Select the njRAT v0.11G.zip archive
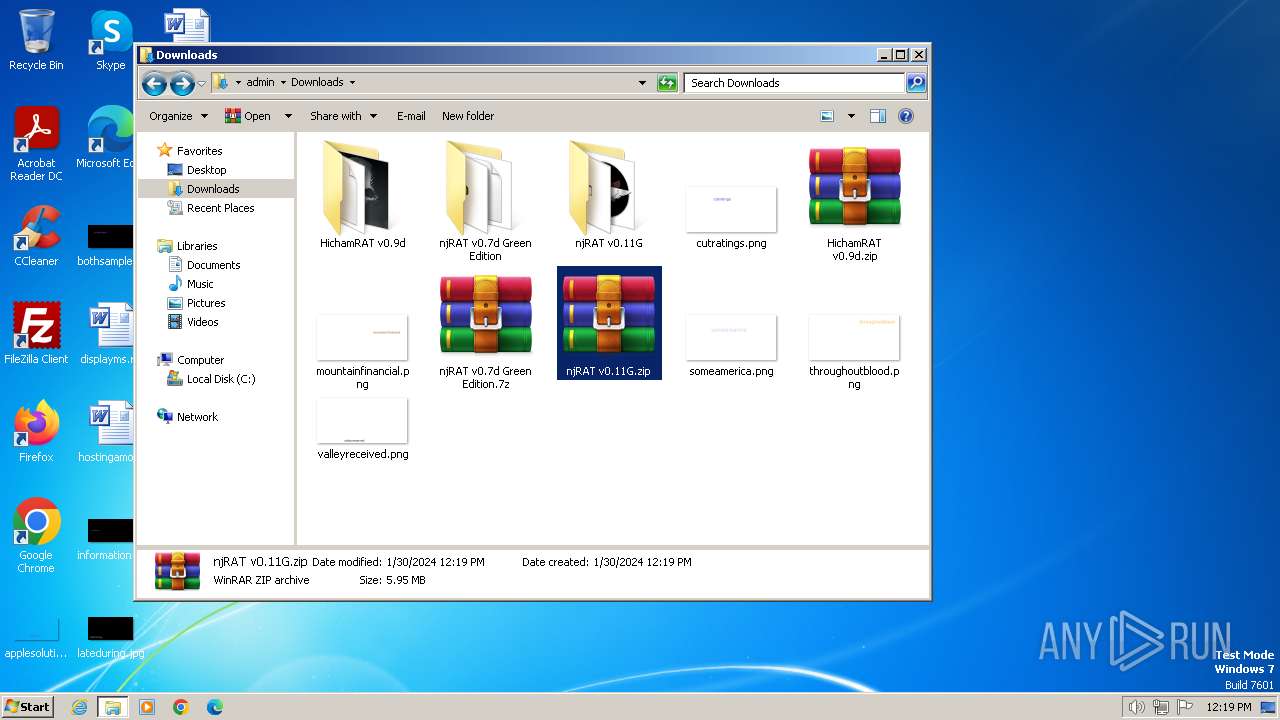The height and width of the screenshot is (720, 1280). click(x=609, y=324)
